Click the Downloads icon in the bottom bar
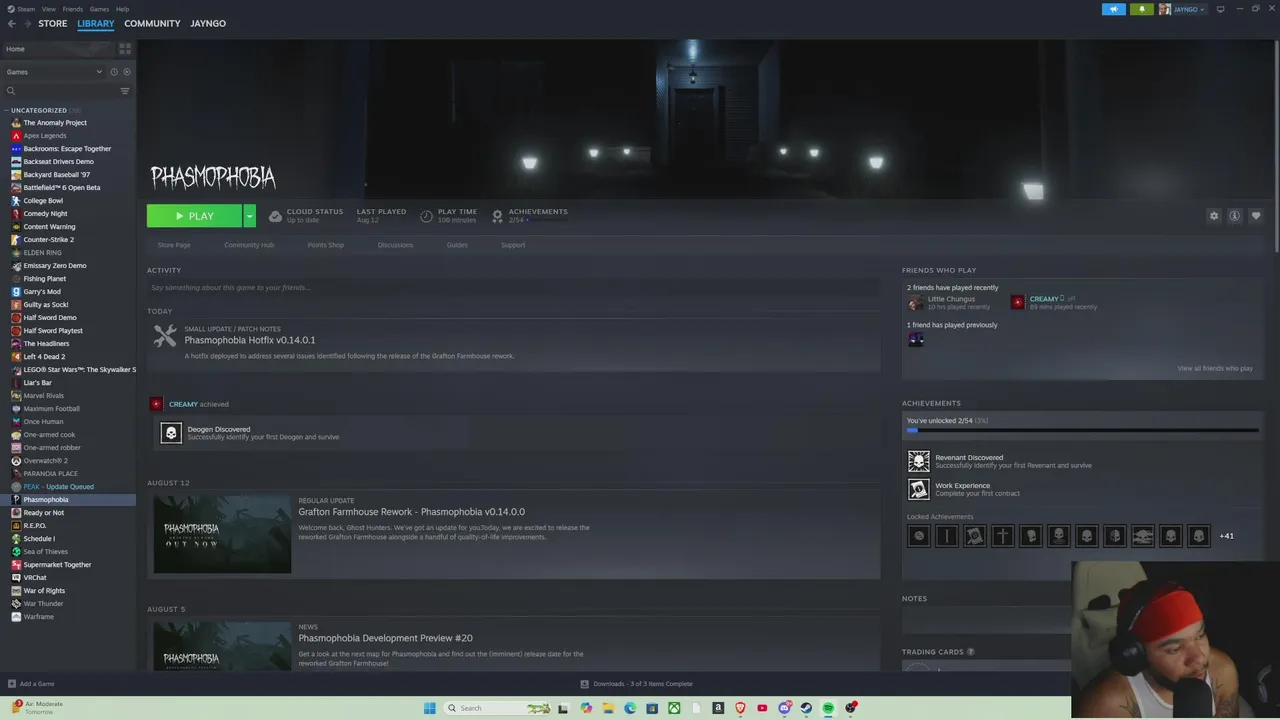This screenshot has width=1280, height=720. click(585, 684)
